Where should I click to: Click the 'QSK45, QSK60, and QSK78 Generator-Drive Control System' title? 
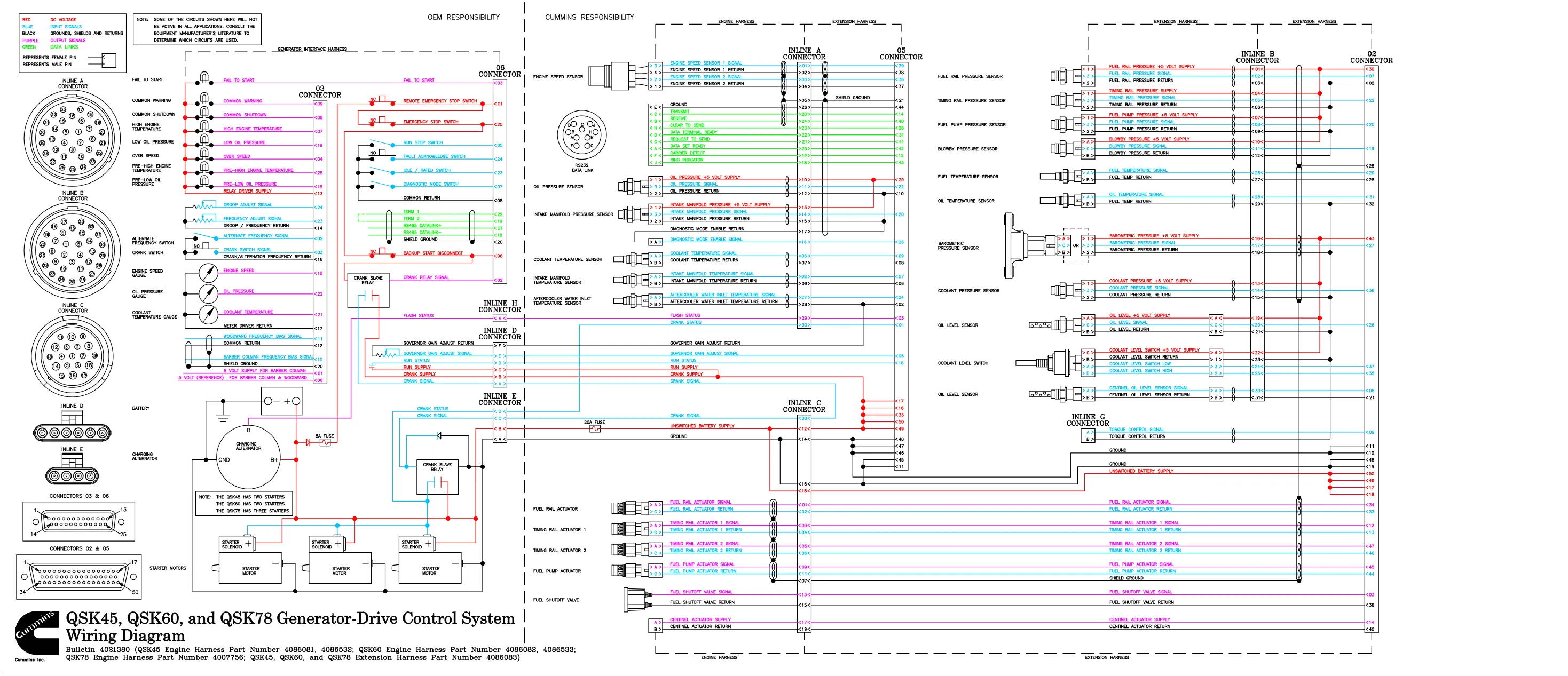[x=290, y=619]
